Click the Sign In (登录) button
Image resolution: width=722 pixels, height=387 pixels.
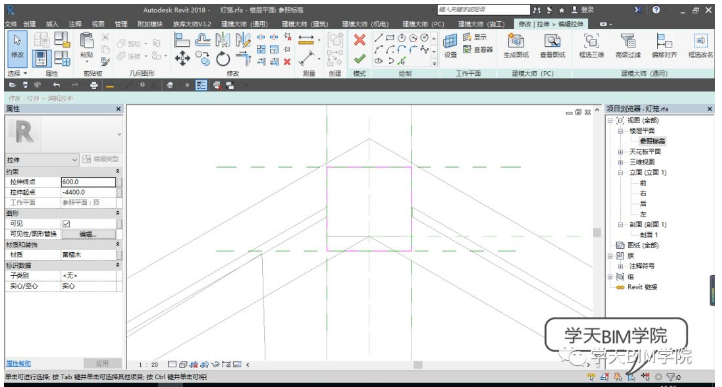coord(582,10)
